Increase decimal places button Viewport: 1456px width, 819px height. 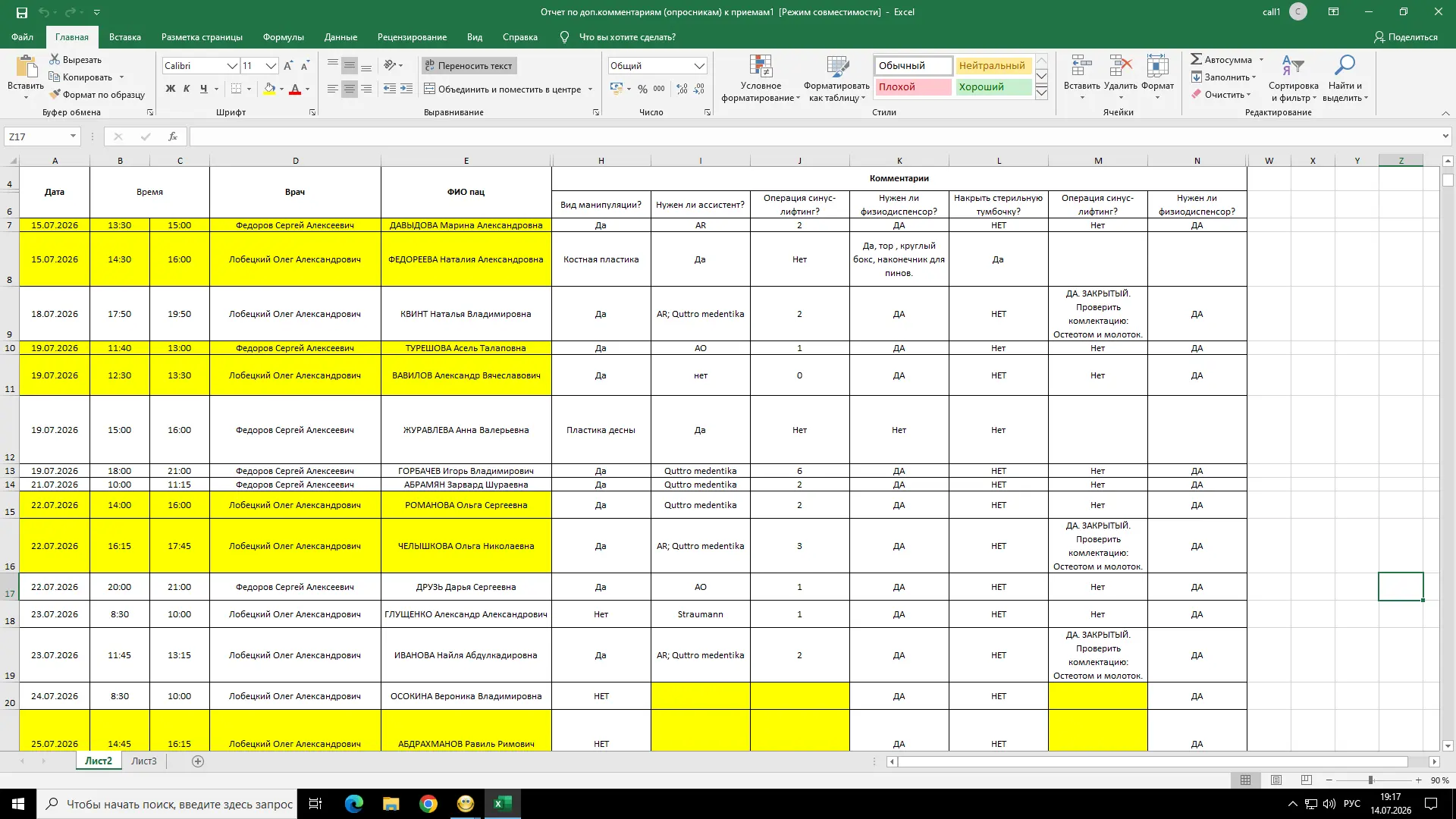point(682,89)
